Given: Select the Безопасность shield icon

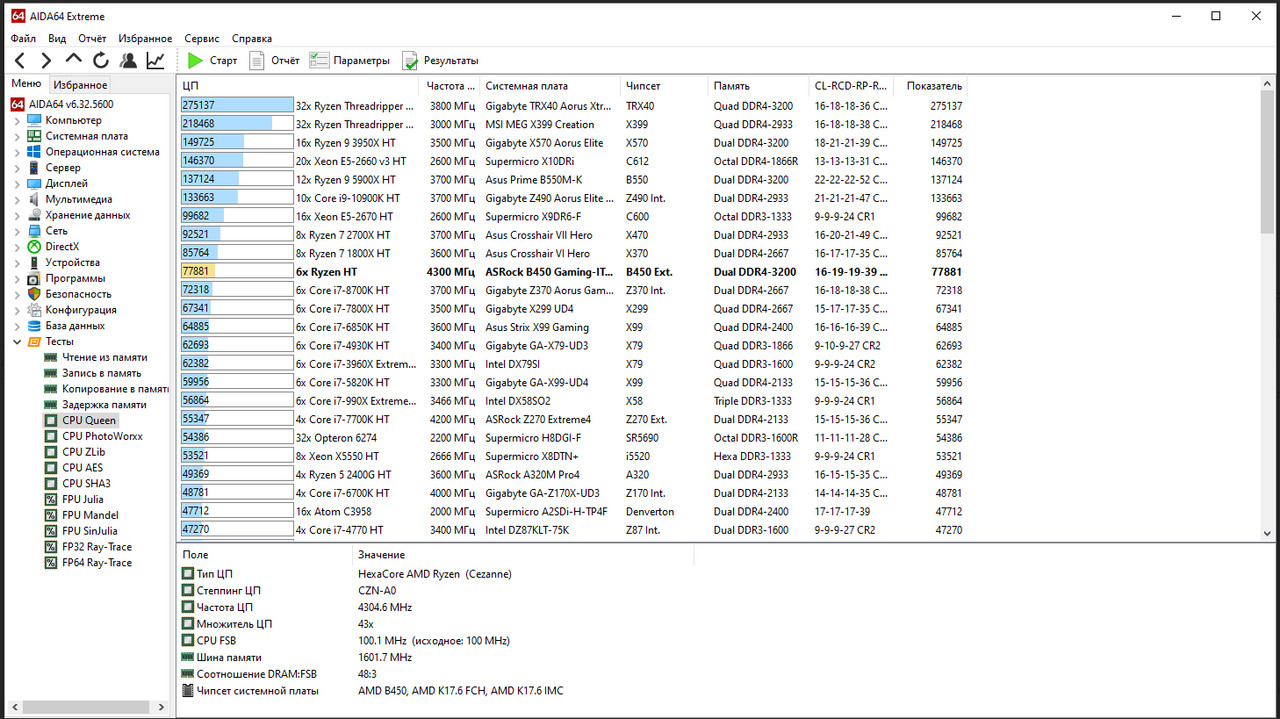Looking at the screenshot, I should (34, 294).
